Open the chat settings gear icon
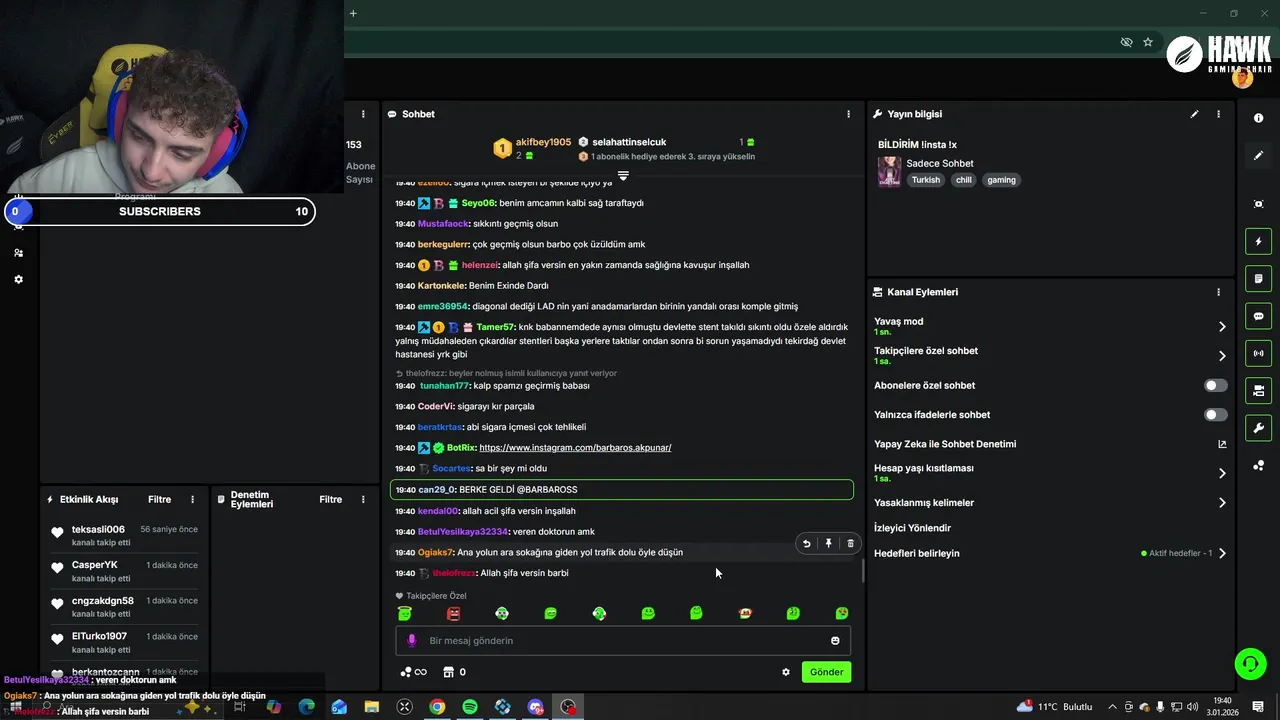1280x720 pixels. (x=786, y=672)
